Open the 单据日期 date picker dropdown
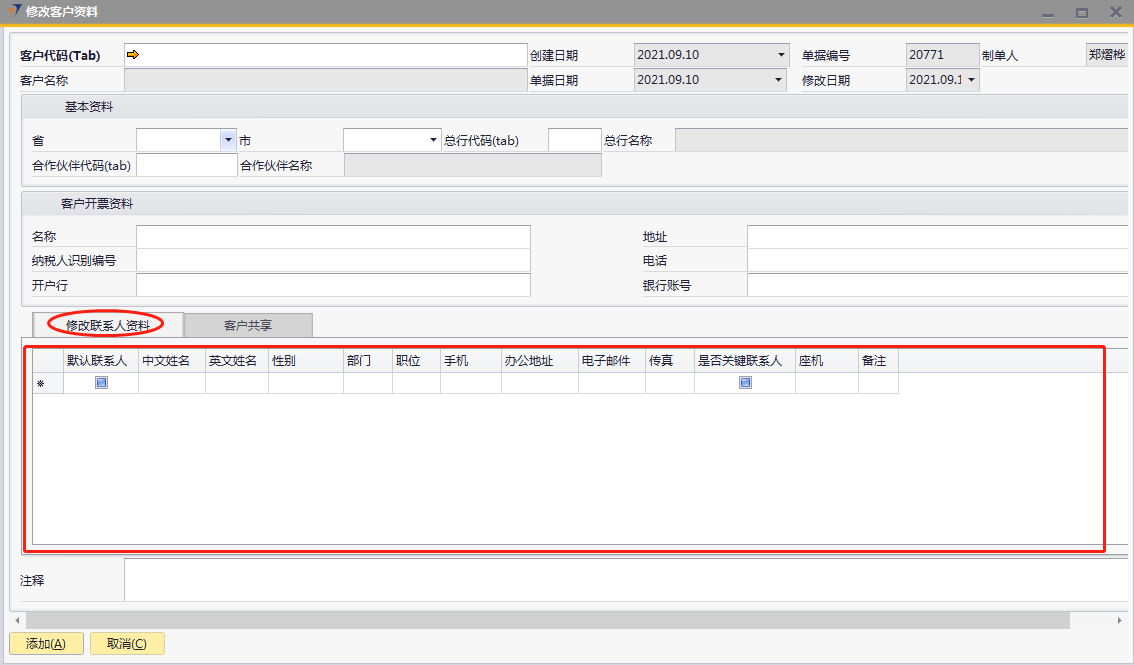This screenshot has width=1134, height=665. point(781,80)
